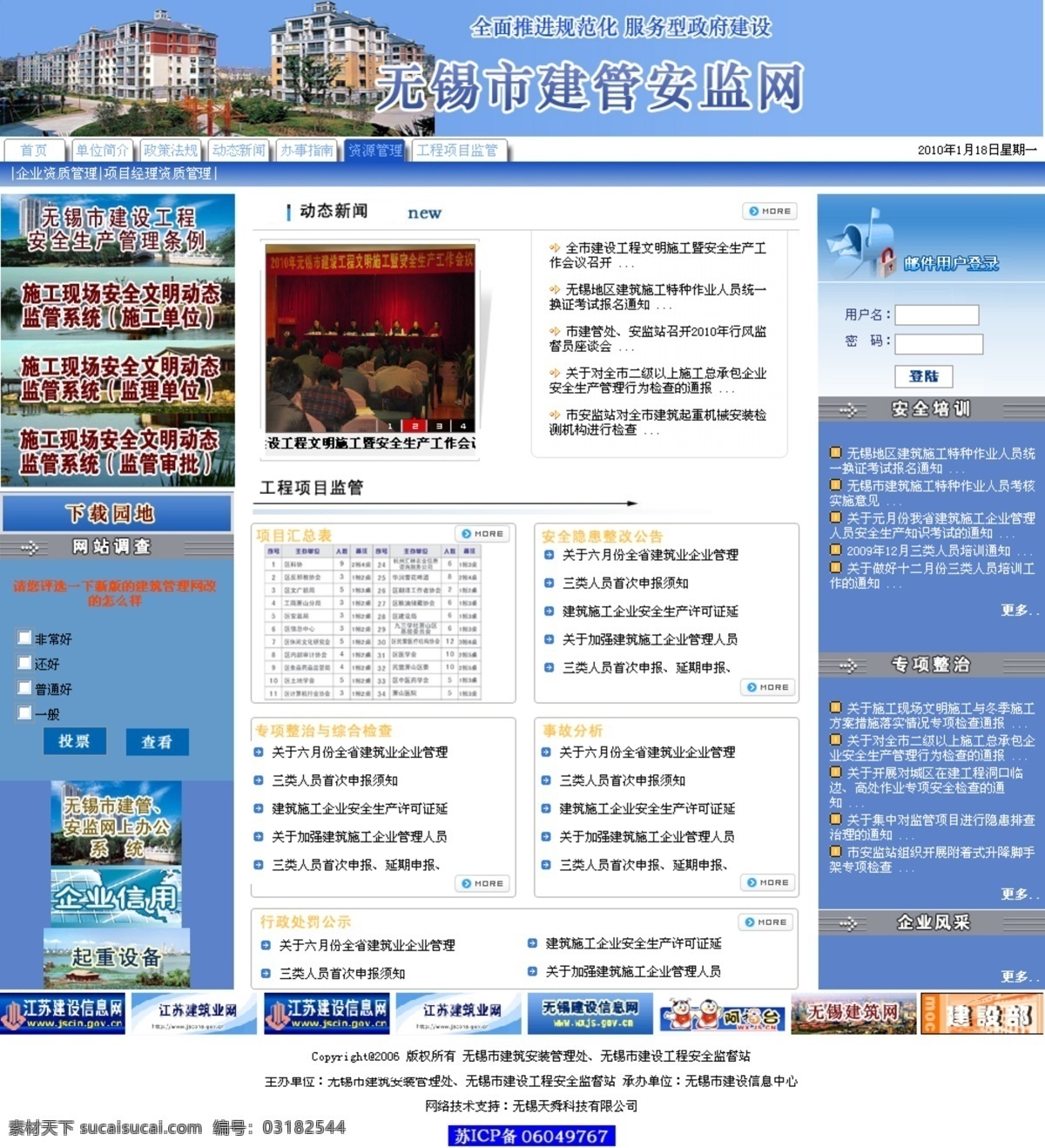Viewport: 1045px width, 1148px height.
Task: Open the first 江苏建筑业网 banner link
Action: (194, 1013)
